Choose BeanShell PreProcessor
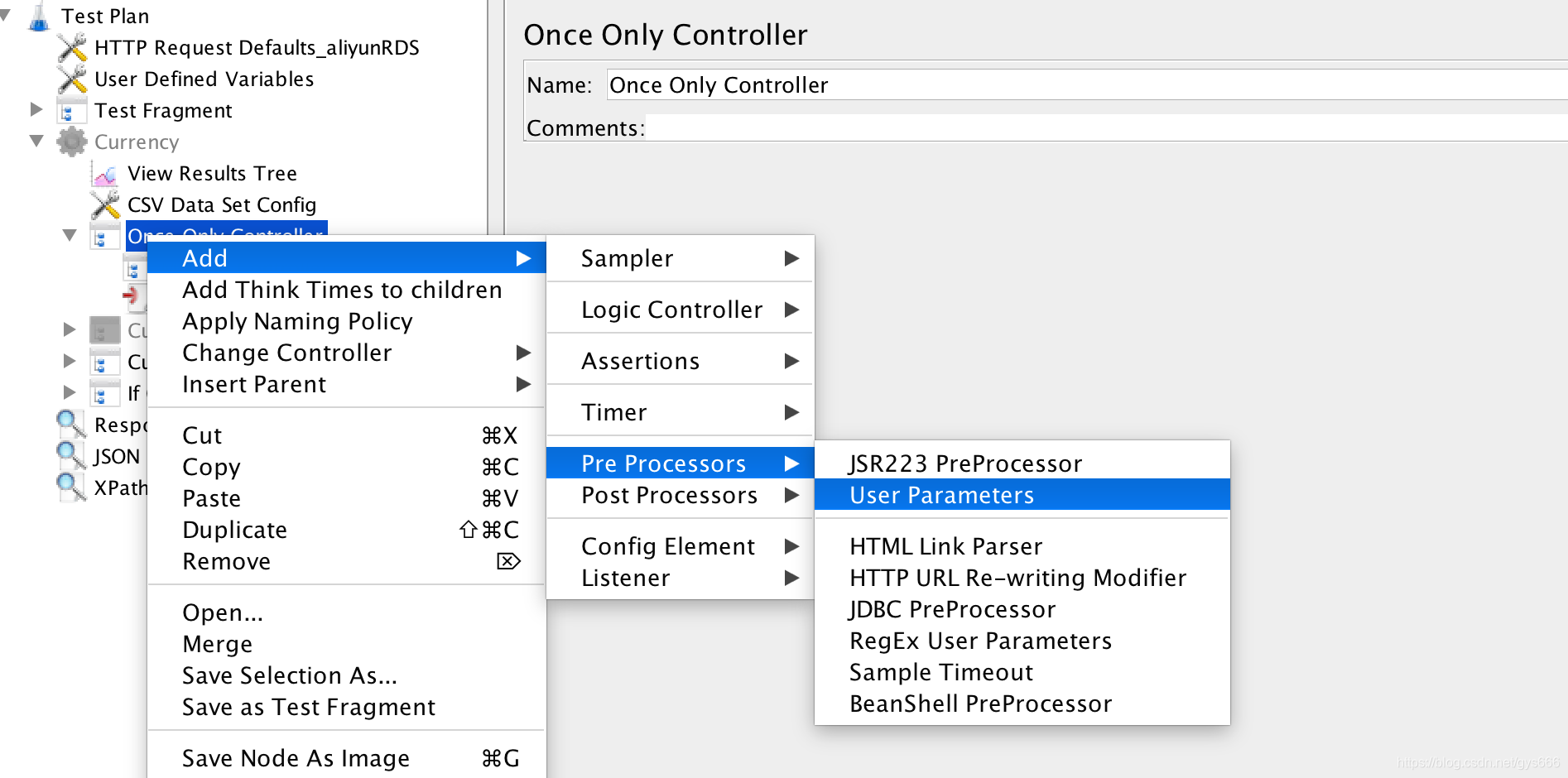1568x778 pixels. pos(1022,704)
